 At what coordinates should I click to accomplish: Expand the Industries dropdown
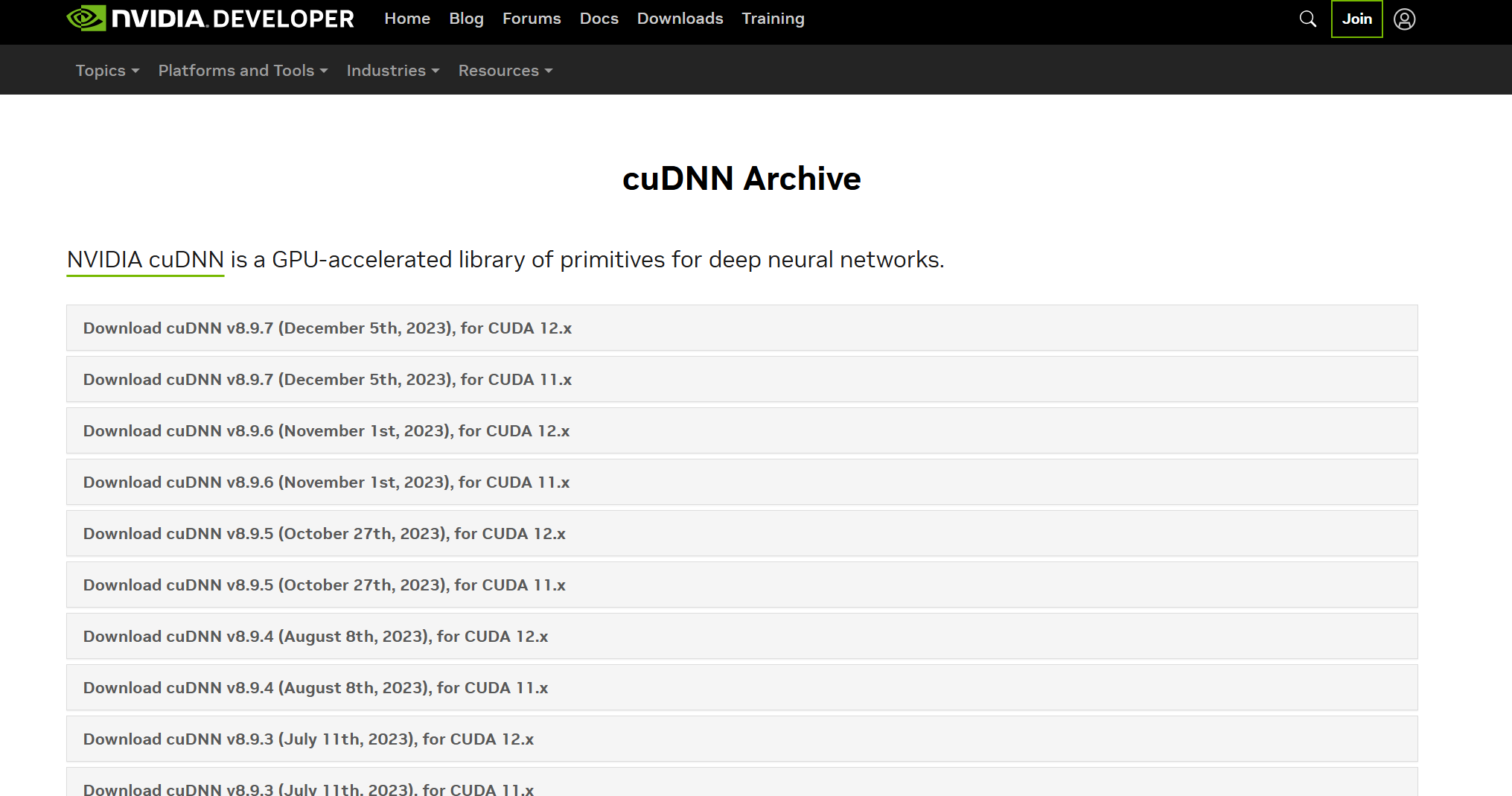[x=393, y=70]
